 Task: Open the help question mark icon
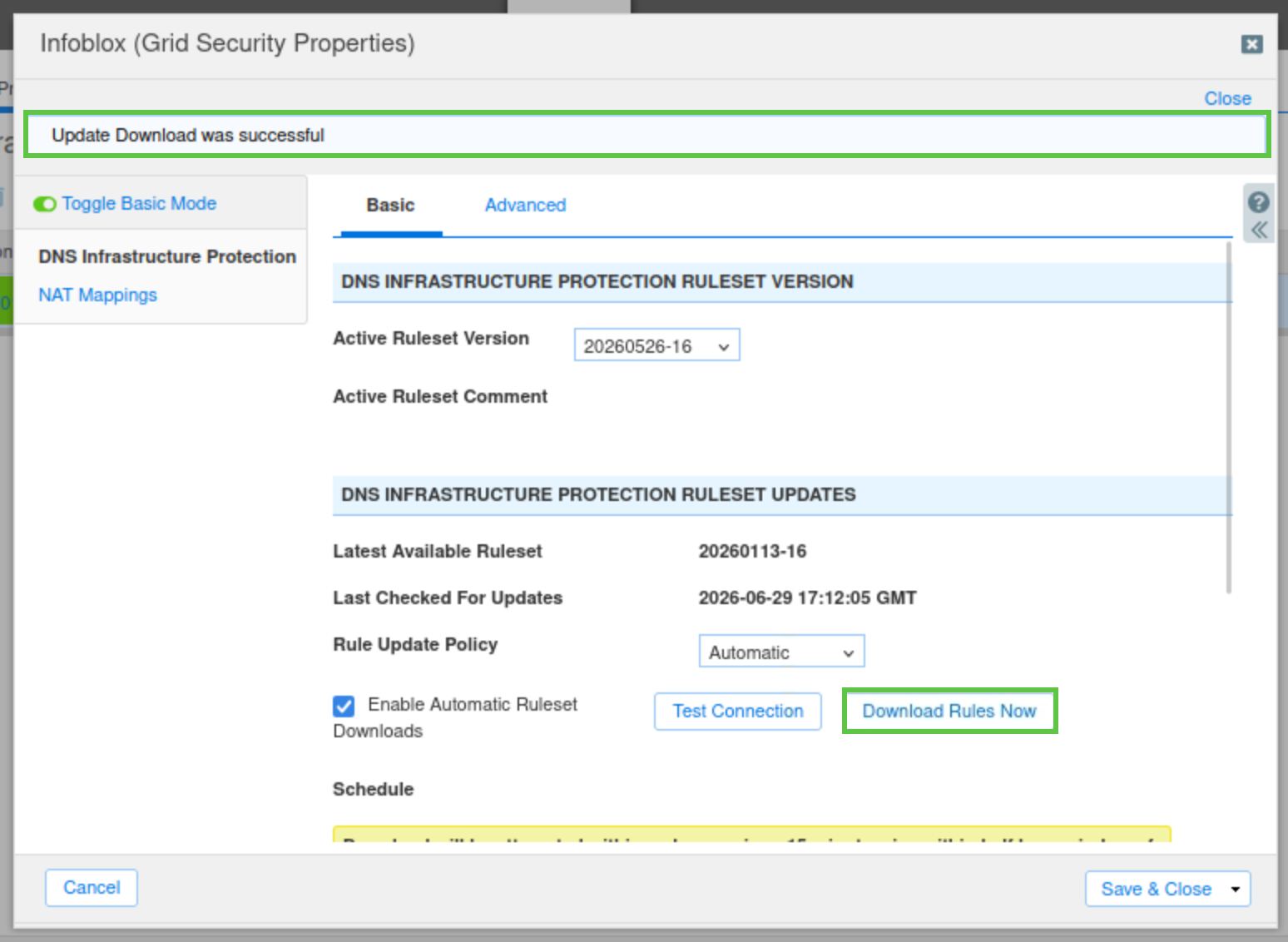tap(1258, 202)
